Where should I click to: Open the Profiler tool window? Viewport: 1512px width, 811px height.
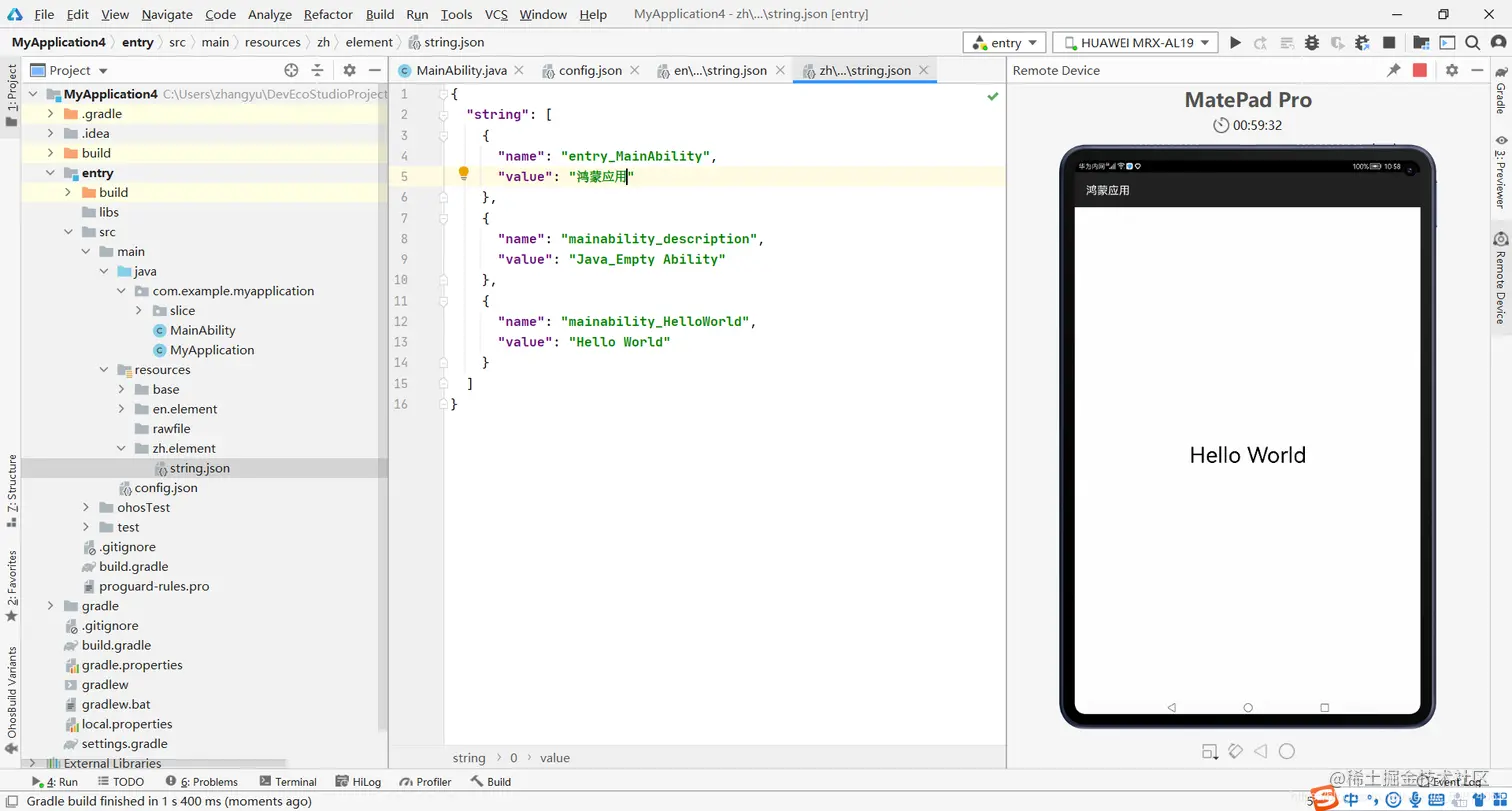425,781
